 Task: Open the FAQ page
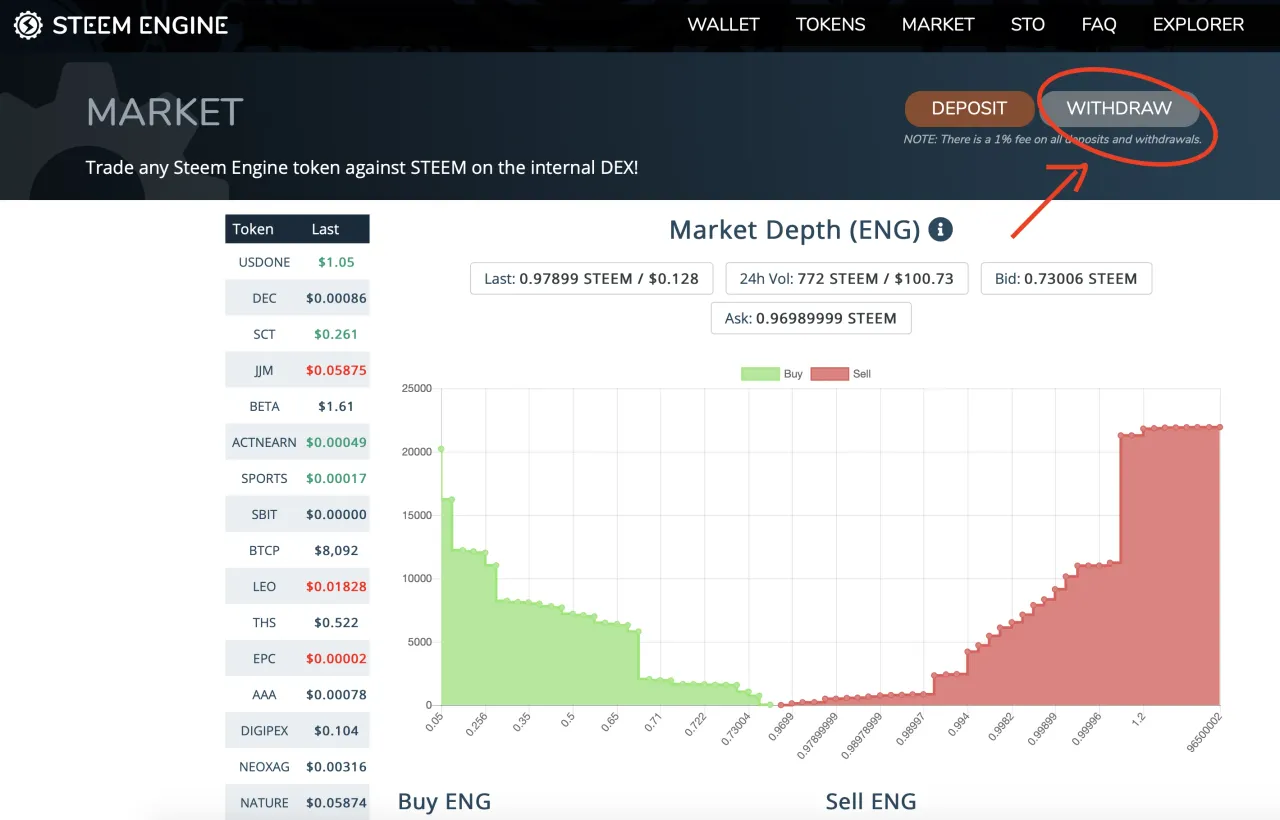tap(1098, 25)
